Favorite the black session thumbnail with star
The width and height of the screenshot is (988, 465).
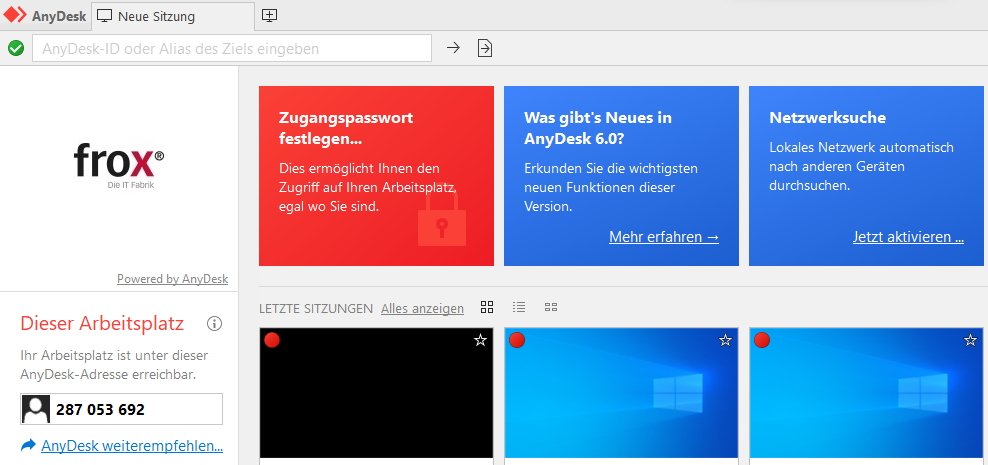pyautogui.click(x=480, y=341)
